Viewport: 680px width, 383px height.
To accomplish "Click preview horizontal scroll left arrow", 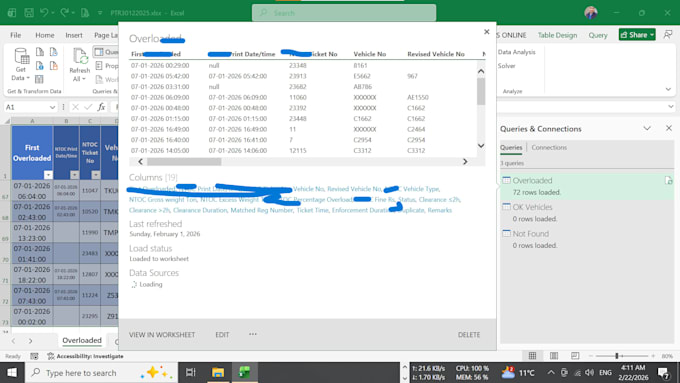I will (x=140, y=161).
